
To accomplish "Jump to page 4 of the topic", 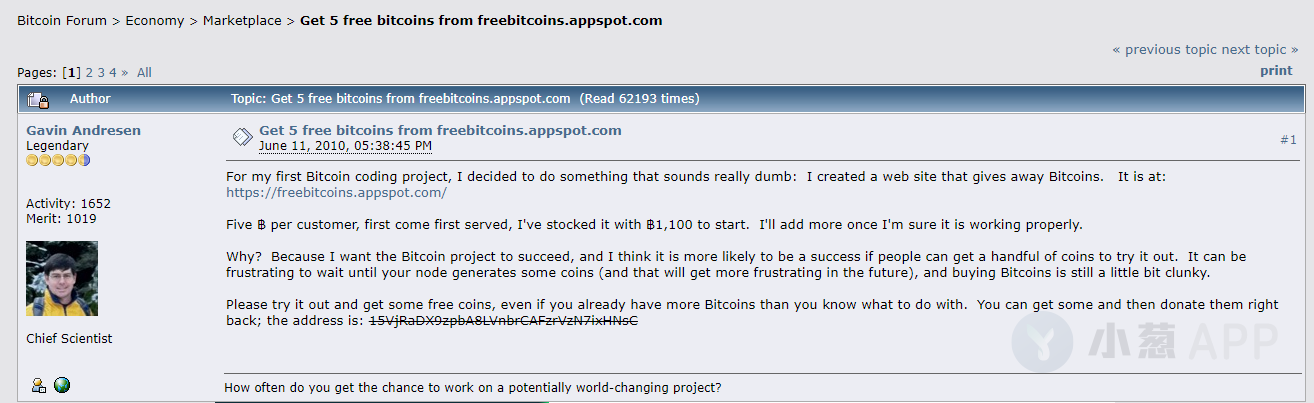I will tap(113, 72).
